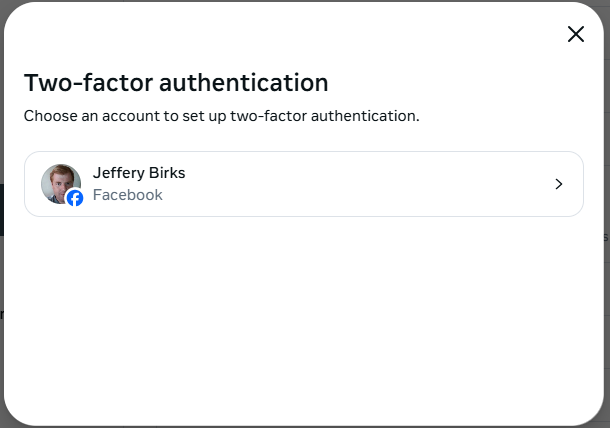Click "Birks" in the account name
Screen dimensions: 610x428
coord(167,173)
